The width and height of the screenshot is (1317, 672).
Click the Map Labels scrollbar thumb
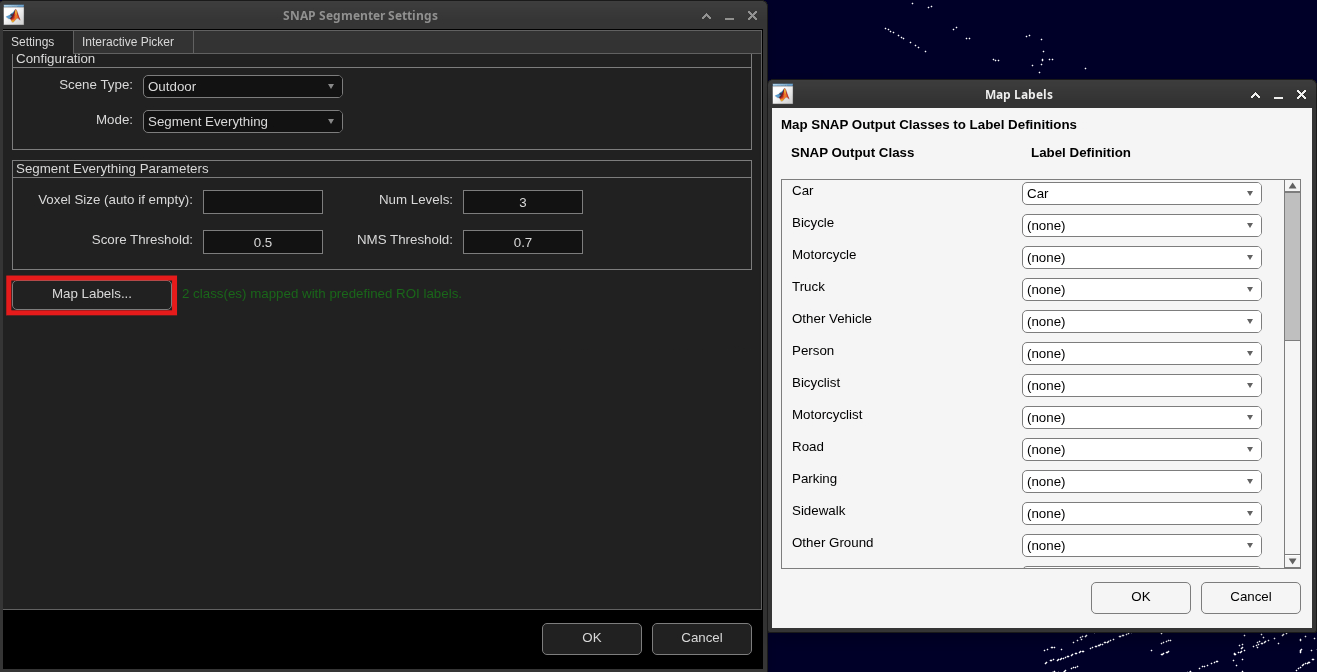pos(1292,266)
